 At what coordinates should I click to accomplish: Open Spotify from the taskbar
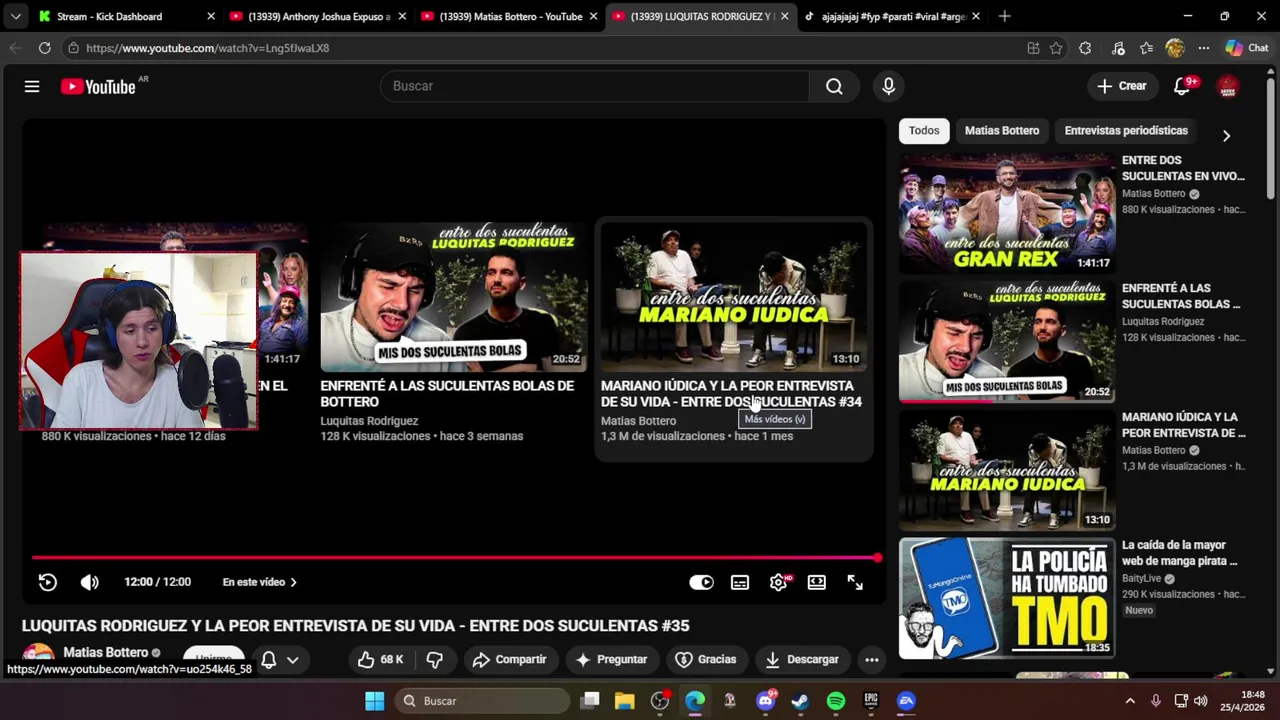tap(836, 701)
